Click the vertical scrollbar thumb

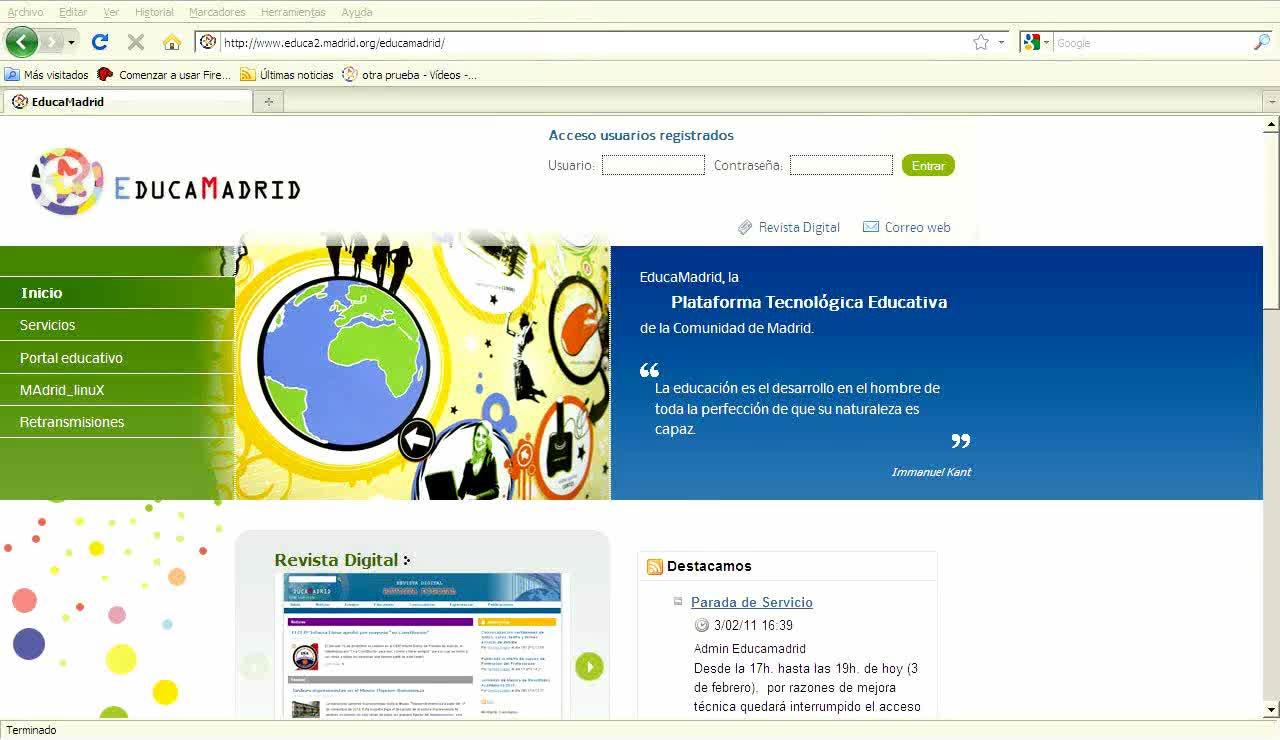point(1271,222)
